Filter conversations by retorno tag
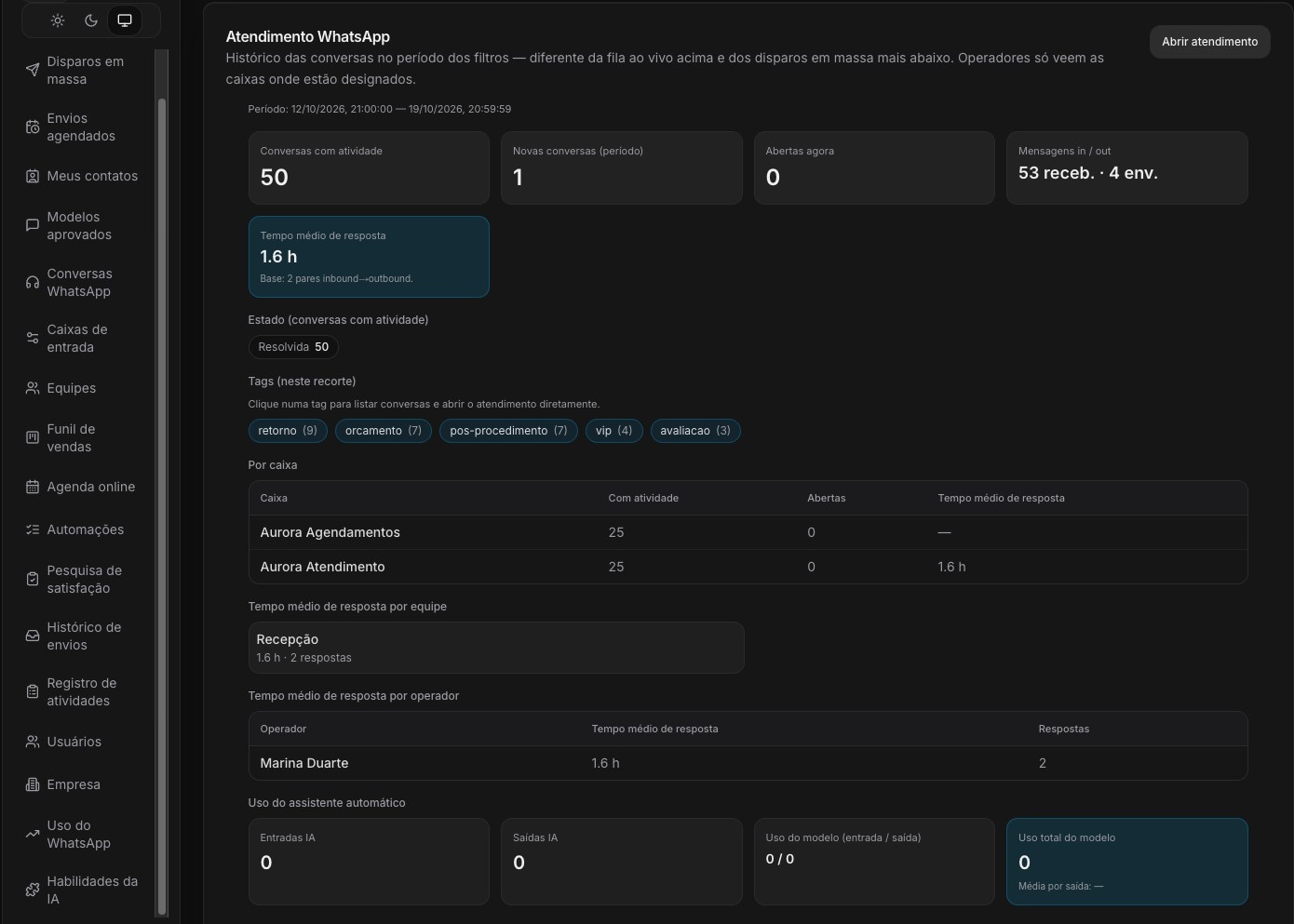Image resolution: width=1294 pixels, height=924 pixels. (x=288, y=431)
